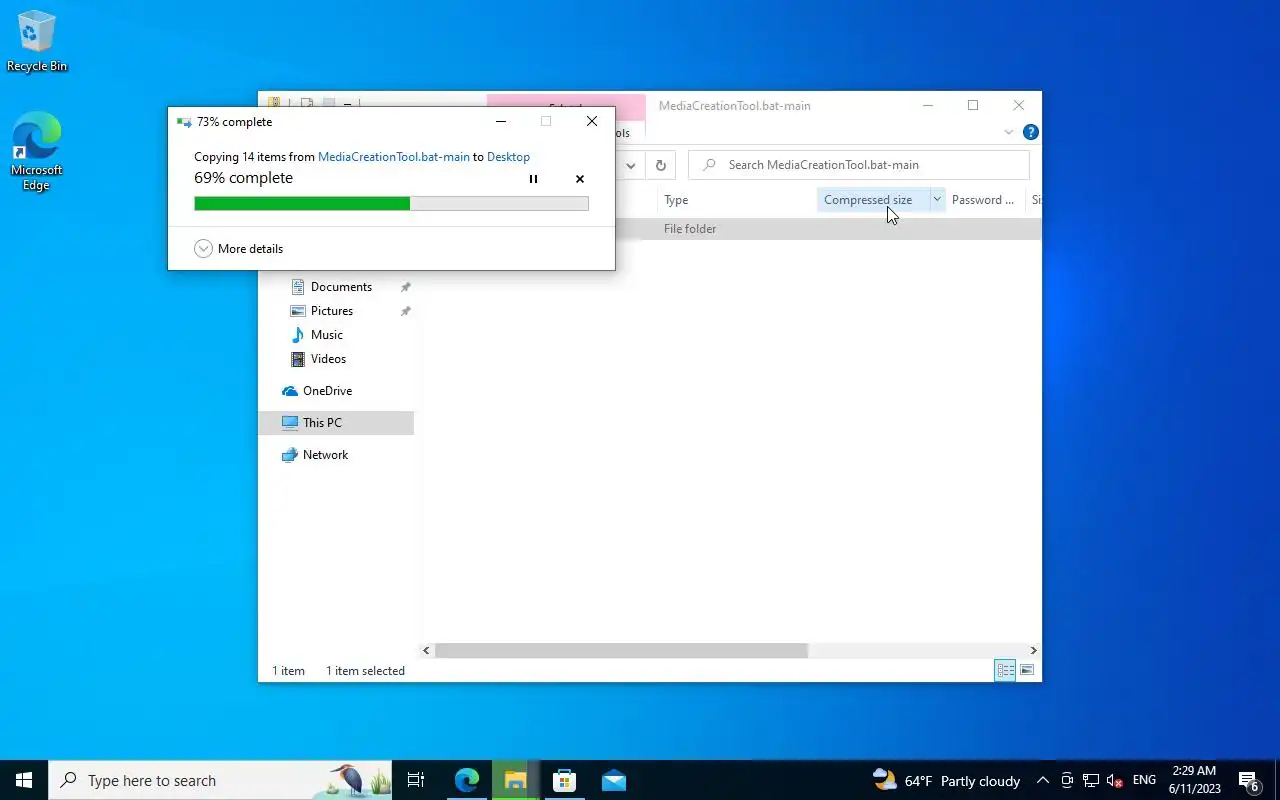Click the Meet Now tray icon

(x=1067, y=781)
